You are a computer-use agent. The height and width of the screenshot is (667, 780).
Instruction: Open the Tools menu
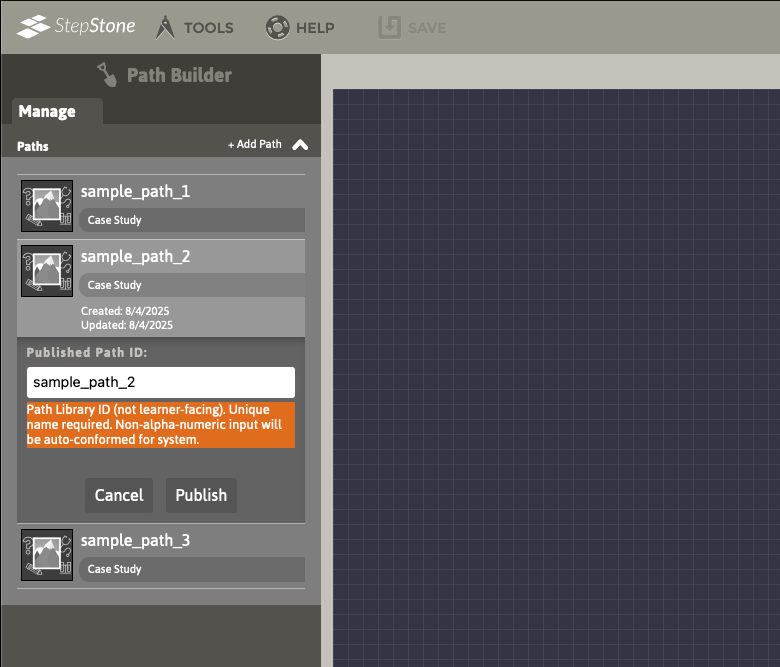click(195, 27)
